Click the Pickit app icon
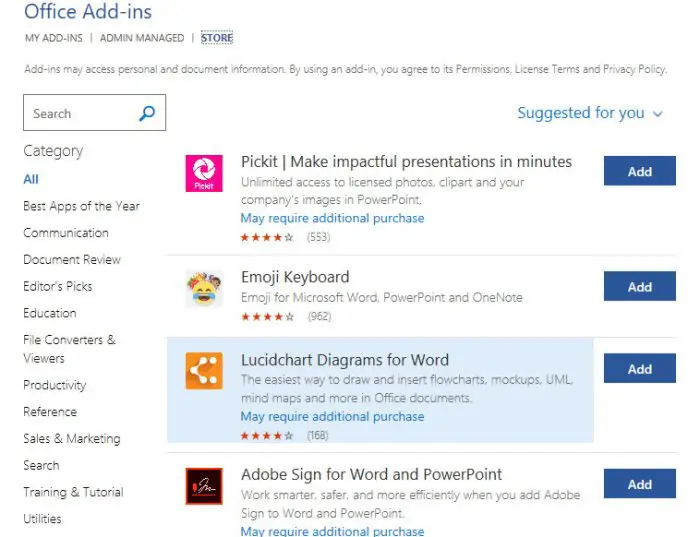Screen dimensions: 700x537 click(x=204, y=173)
